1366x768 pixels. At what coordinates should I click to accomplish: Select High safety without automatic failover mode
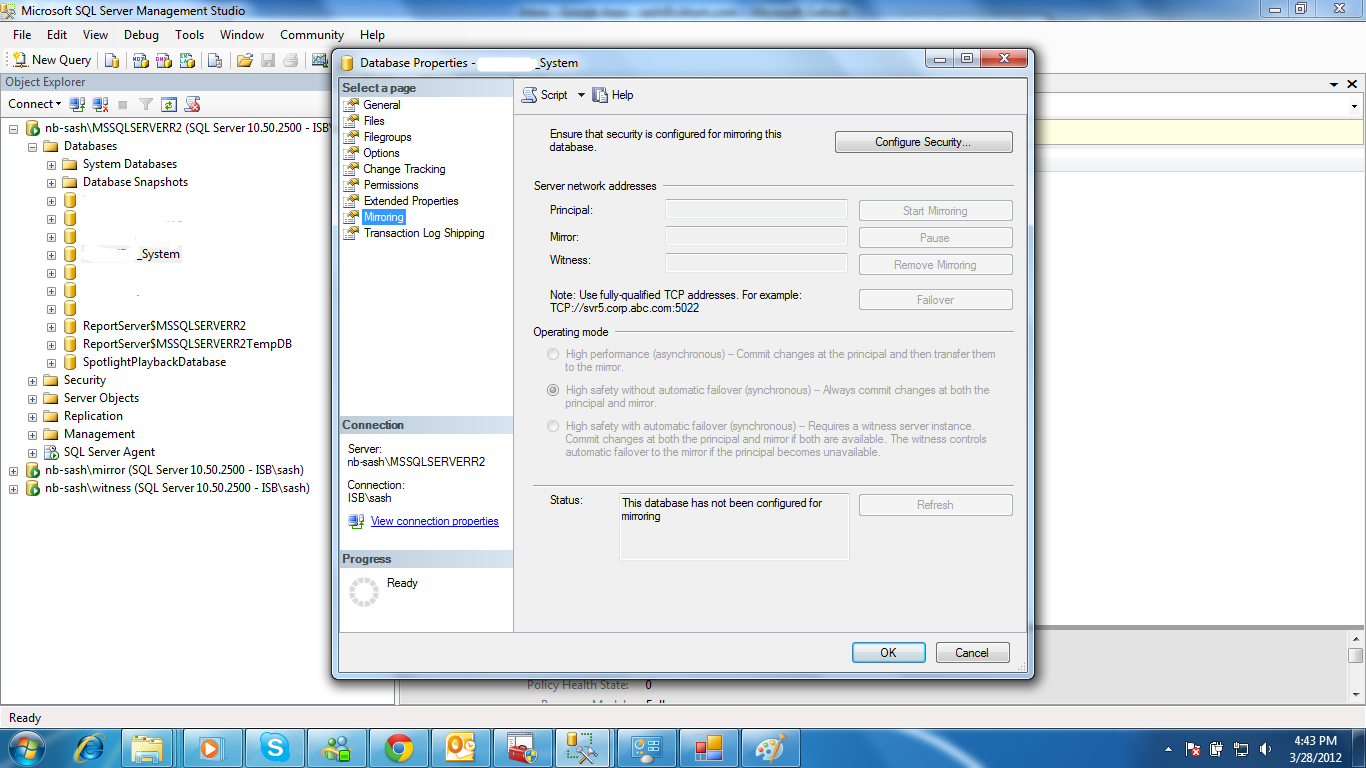(553, 389)
